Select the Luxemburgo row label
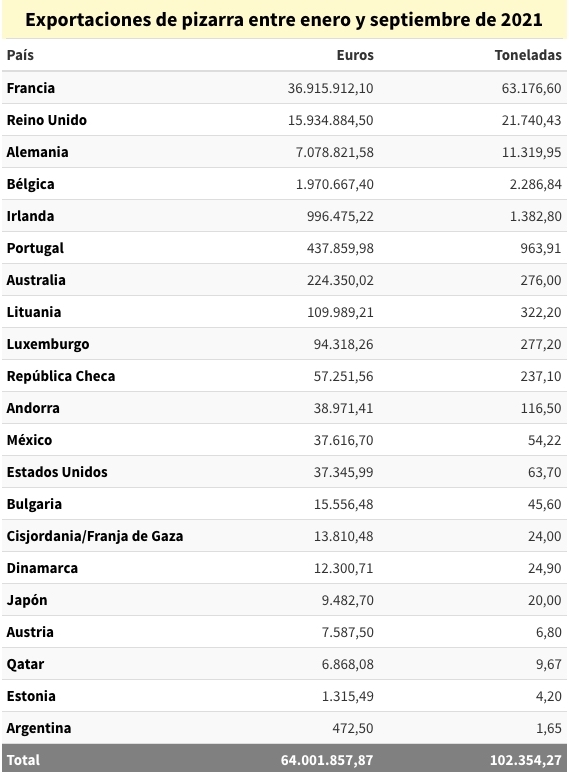Image resolution: width=569 pixels, height=772 pixels. [48, 344]
